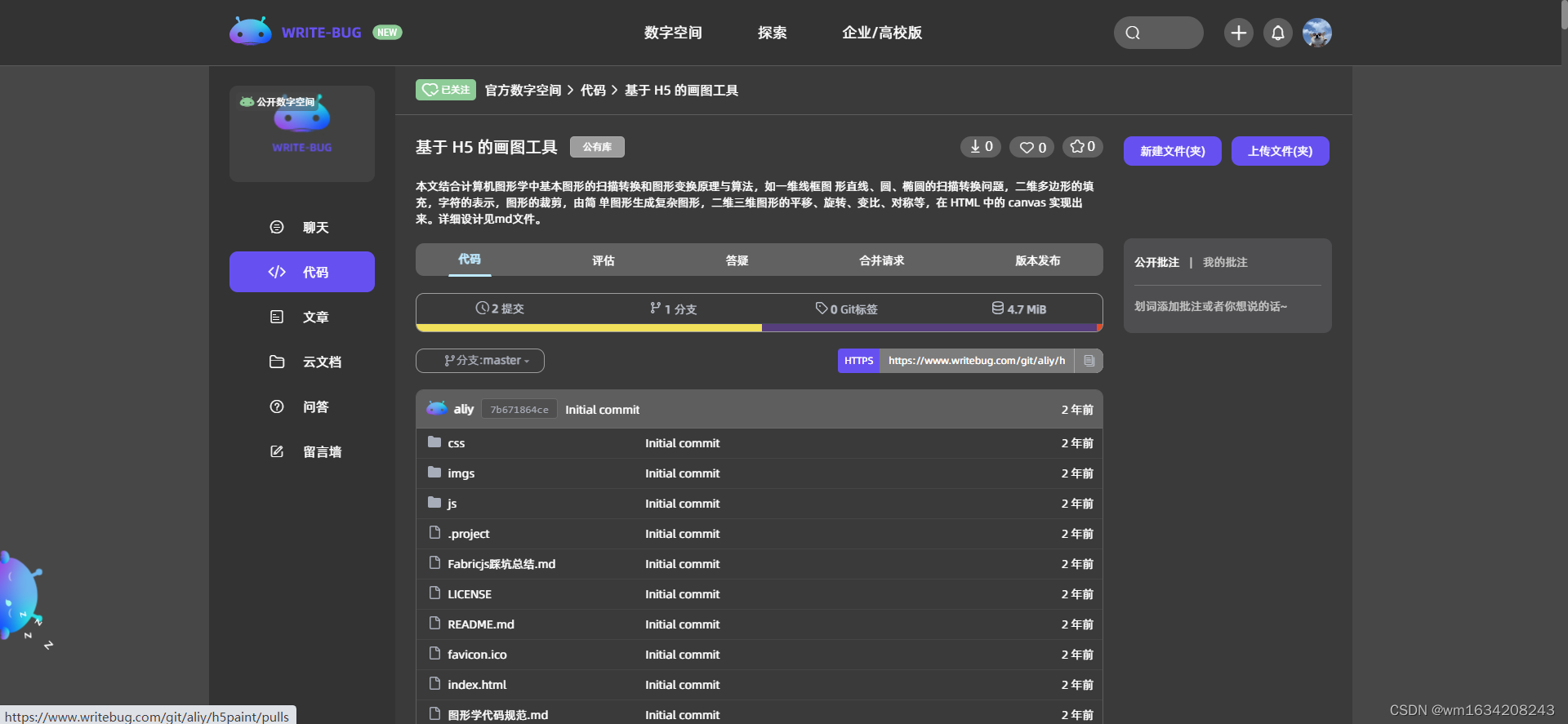Viewport: 1568px width, 724px height.
Task: Switch to the 评估 tab
Action: pos(604,260)
